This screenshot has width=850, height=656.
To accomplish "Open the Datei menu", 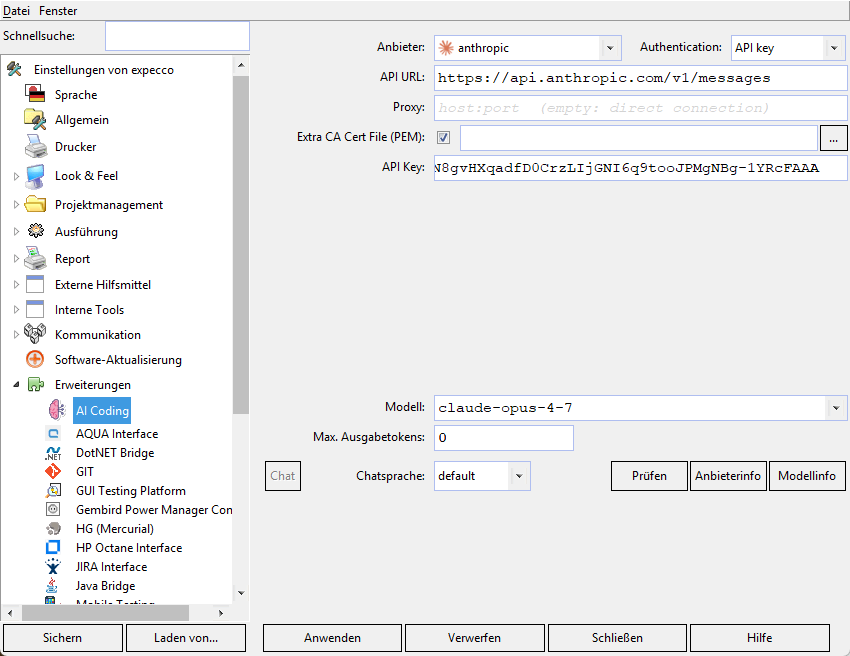I will (x=16, y=10).
